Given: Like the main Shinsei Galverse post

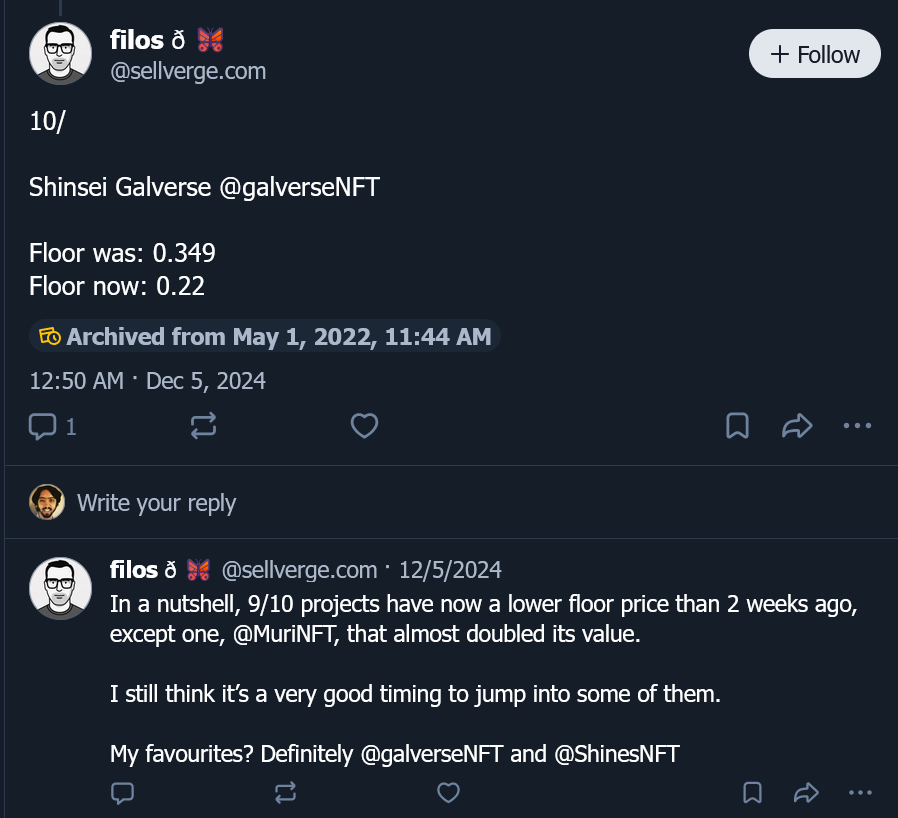Looking at the screenshot, I should 364,427.
